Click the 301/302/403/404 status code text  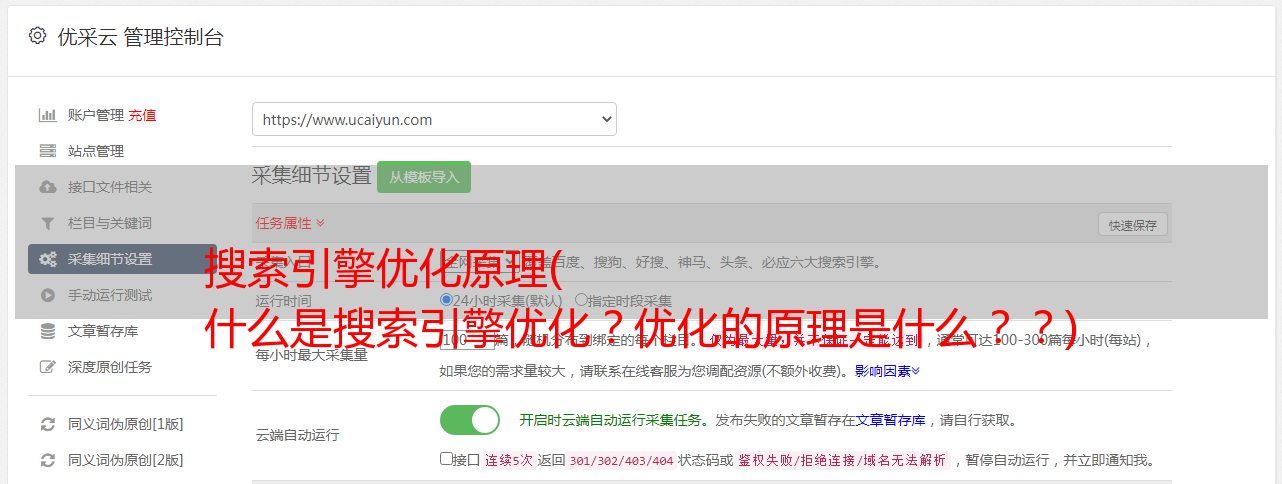[621, 461]
